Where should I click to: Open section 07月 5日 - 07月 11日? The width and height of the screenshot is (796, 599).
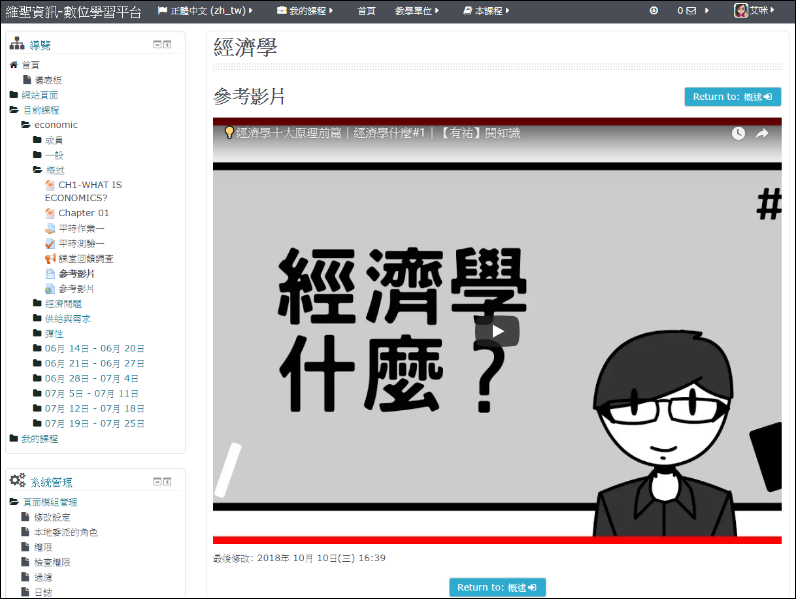tap(91, 393)
